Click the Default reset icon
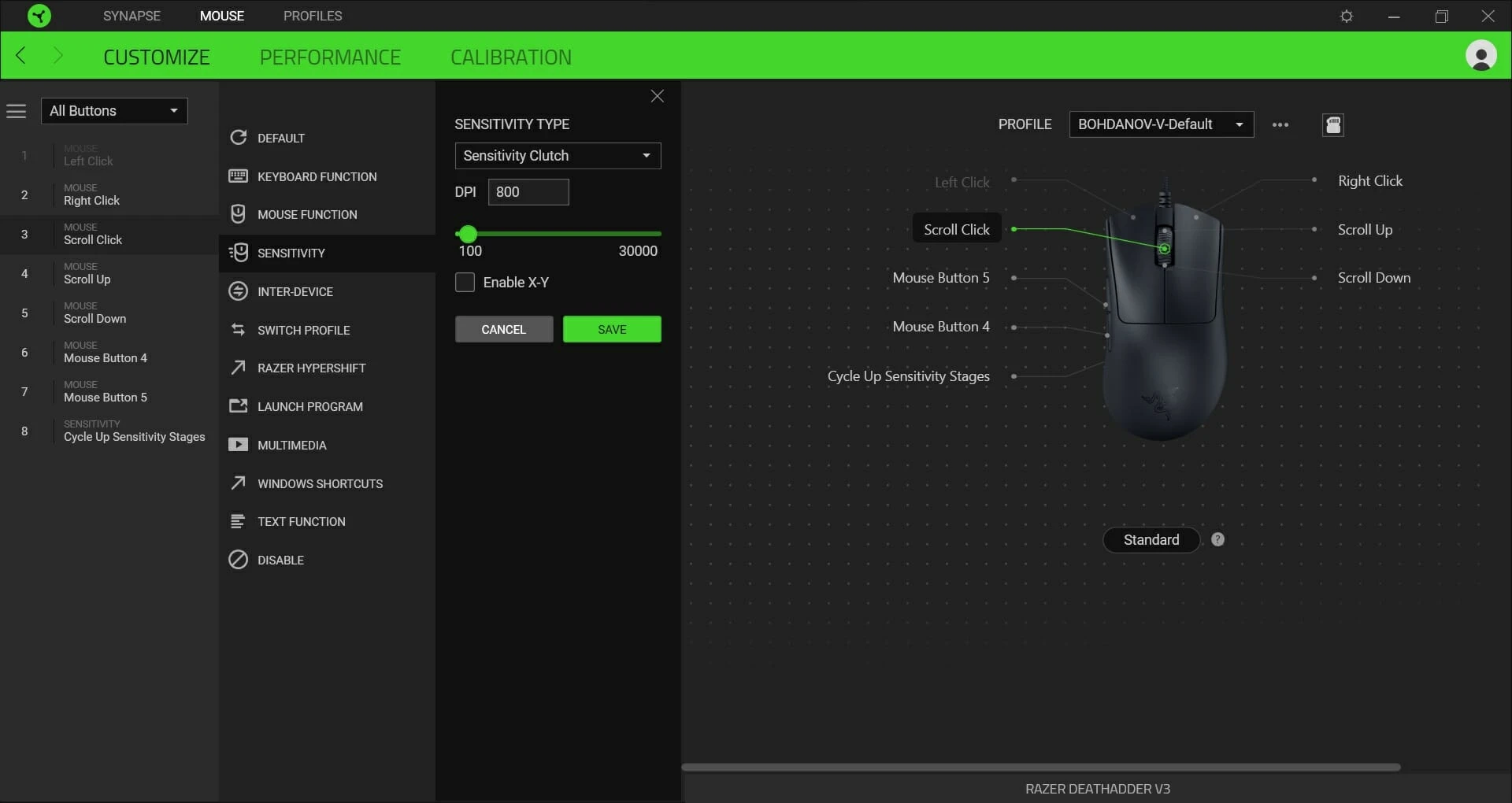 [238, 138]
